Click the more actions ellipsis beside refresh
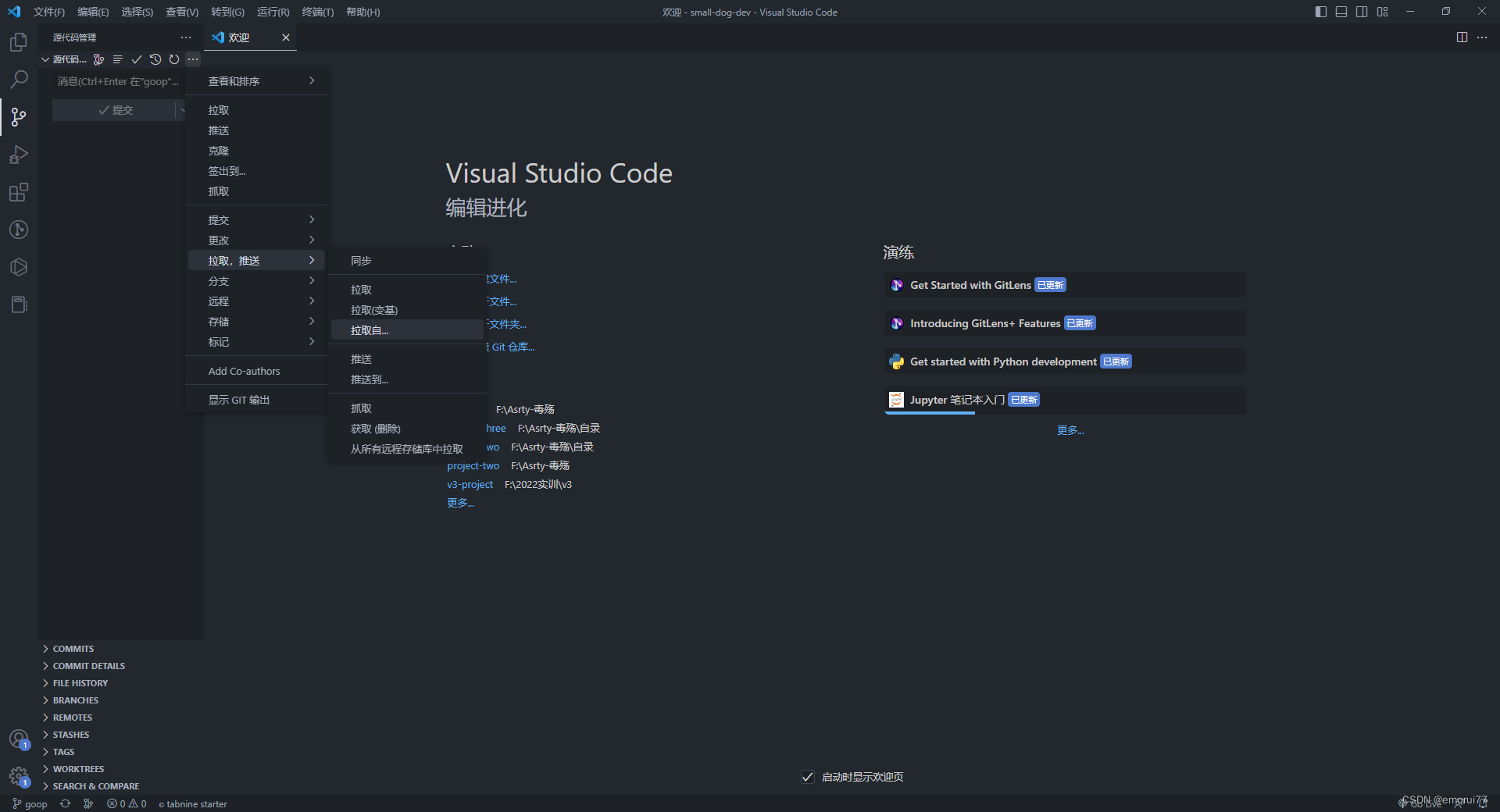Viewport: 1500px width, 812px height. (x=193, y=59)
